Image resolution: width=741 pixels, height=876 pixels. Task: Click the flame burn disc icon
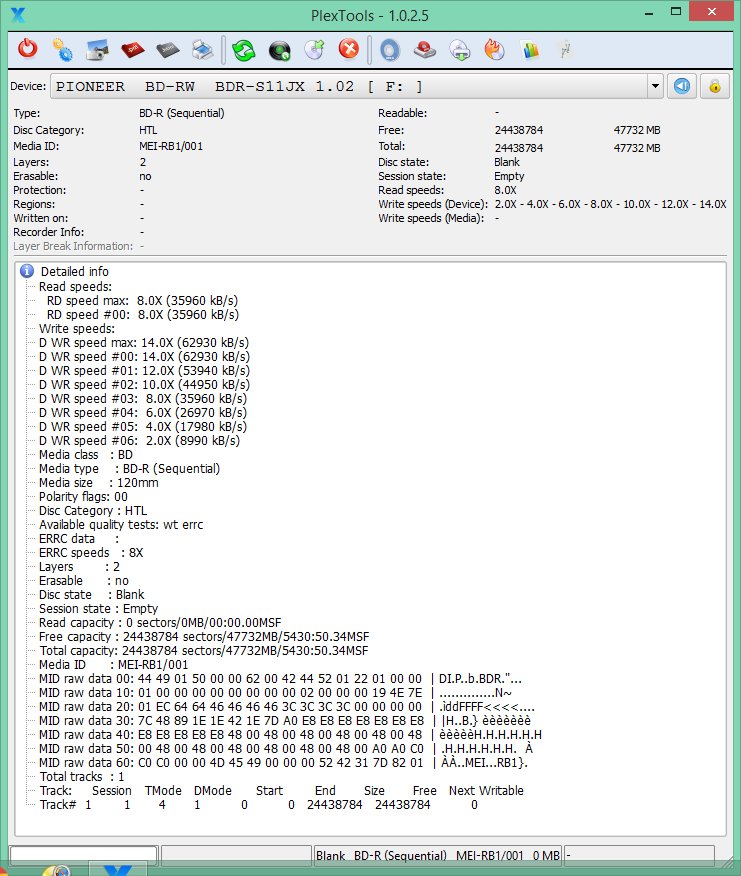(x=494, y=49)
